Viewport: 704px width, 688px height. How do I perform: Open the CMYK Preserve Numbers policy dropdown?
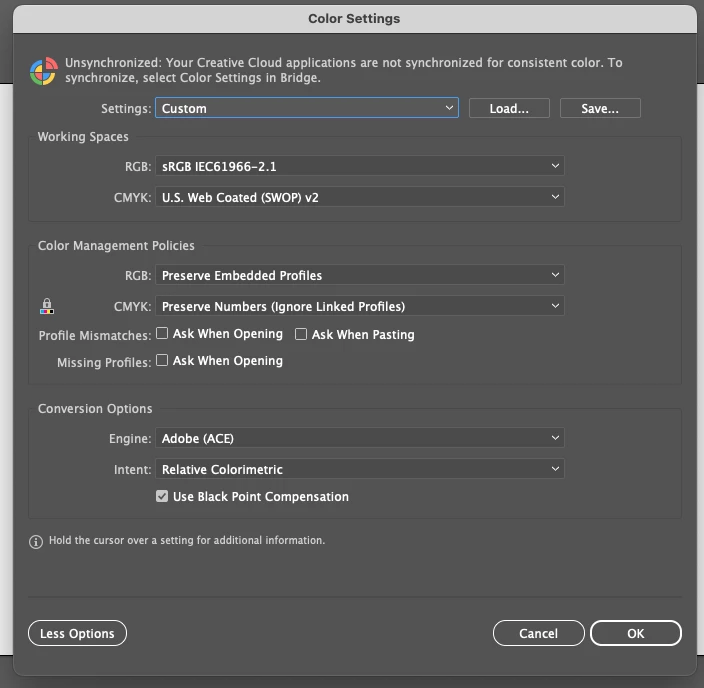click(360, 306)
